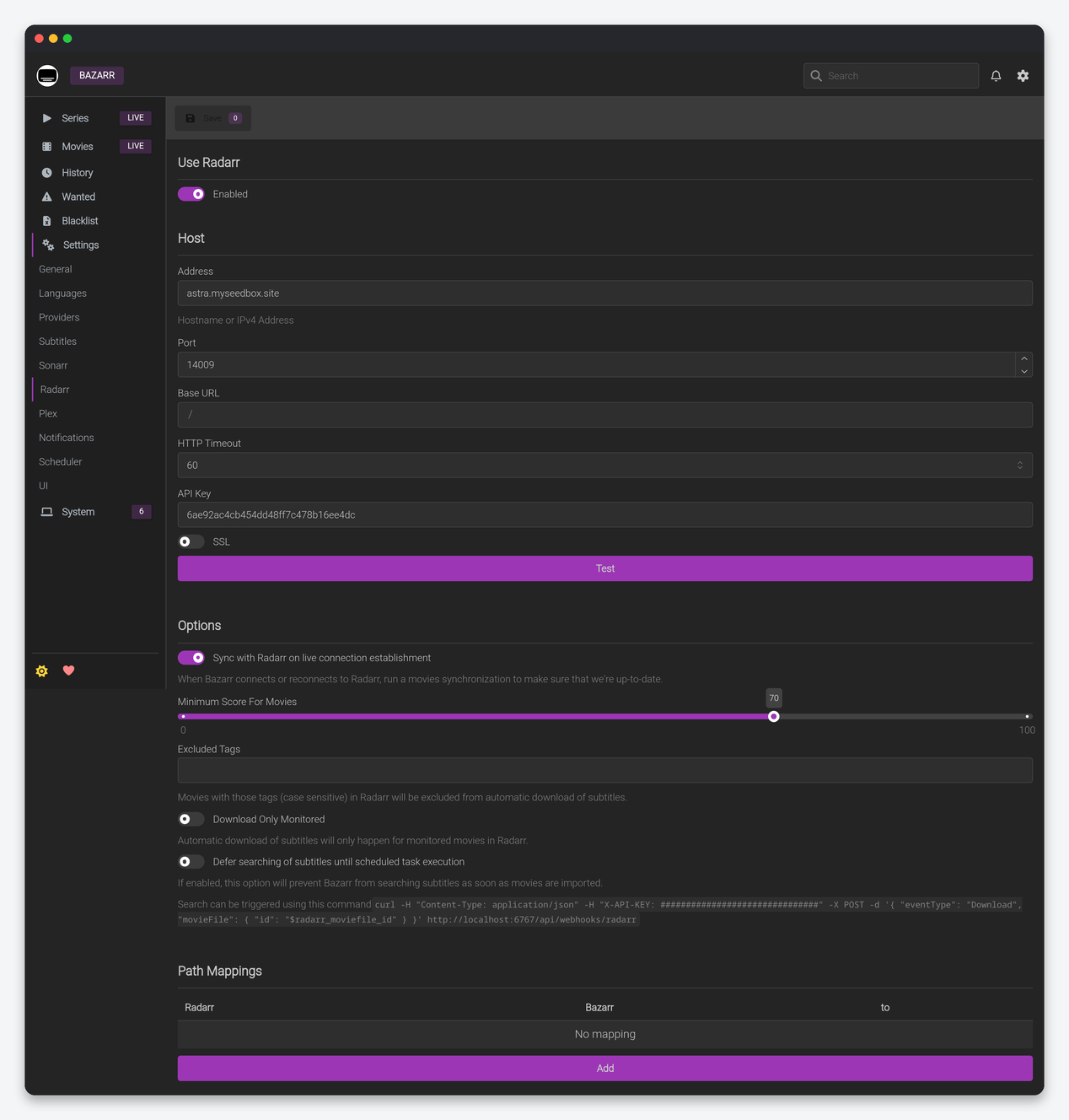Click the System badge showing 6
This screenshot has width=1069, height=1120.
pyautogui.click(x=142, y=511)
